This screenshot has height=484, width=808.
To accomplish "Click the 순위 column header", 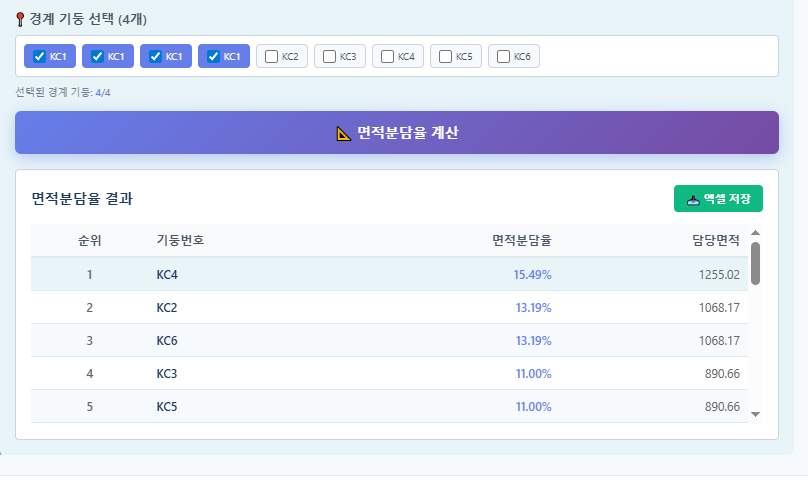I will pos(89,240).
